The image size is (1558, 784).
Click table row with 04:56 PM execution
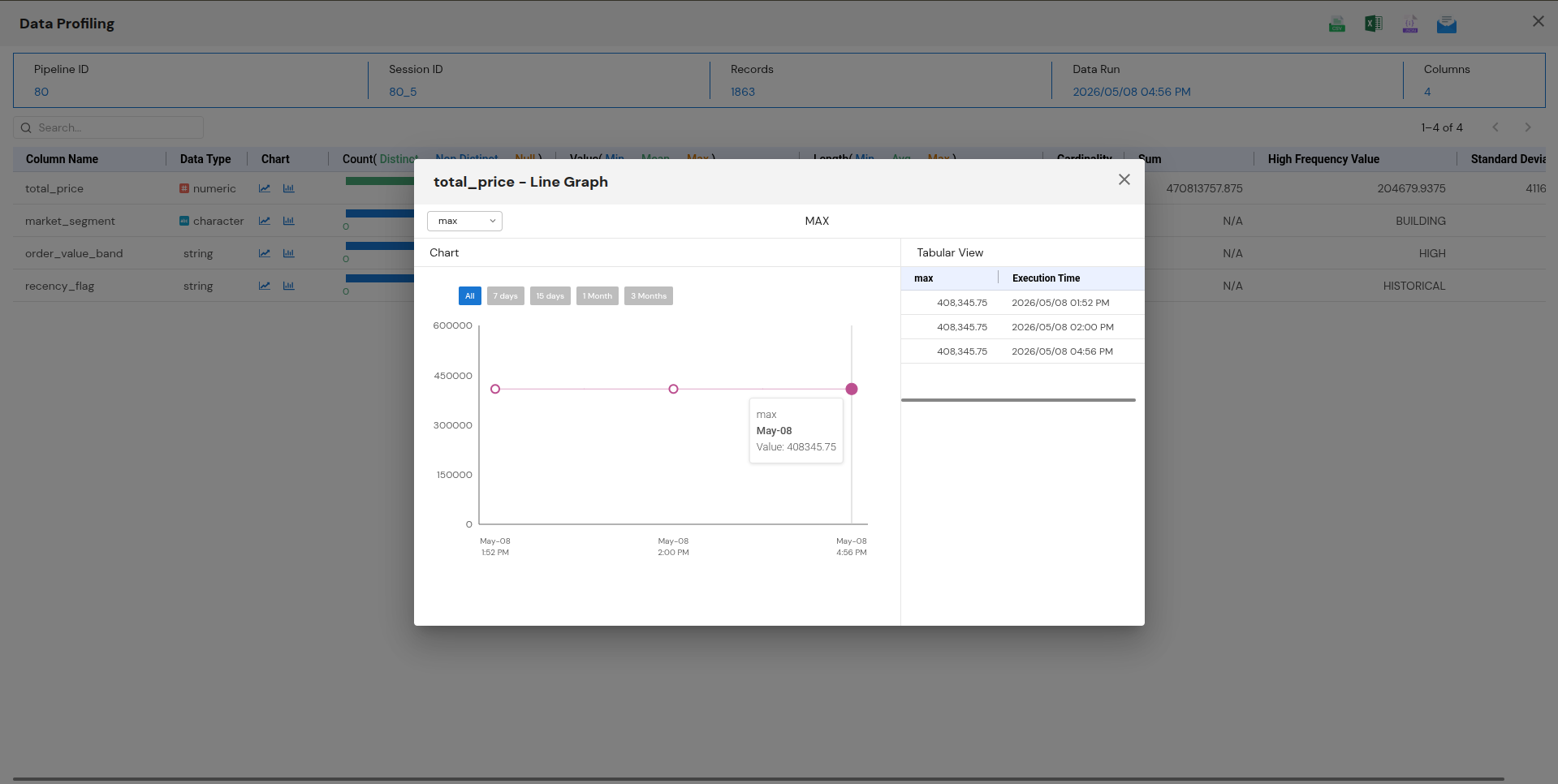pyautogui.click(x=1022, y=351)
